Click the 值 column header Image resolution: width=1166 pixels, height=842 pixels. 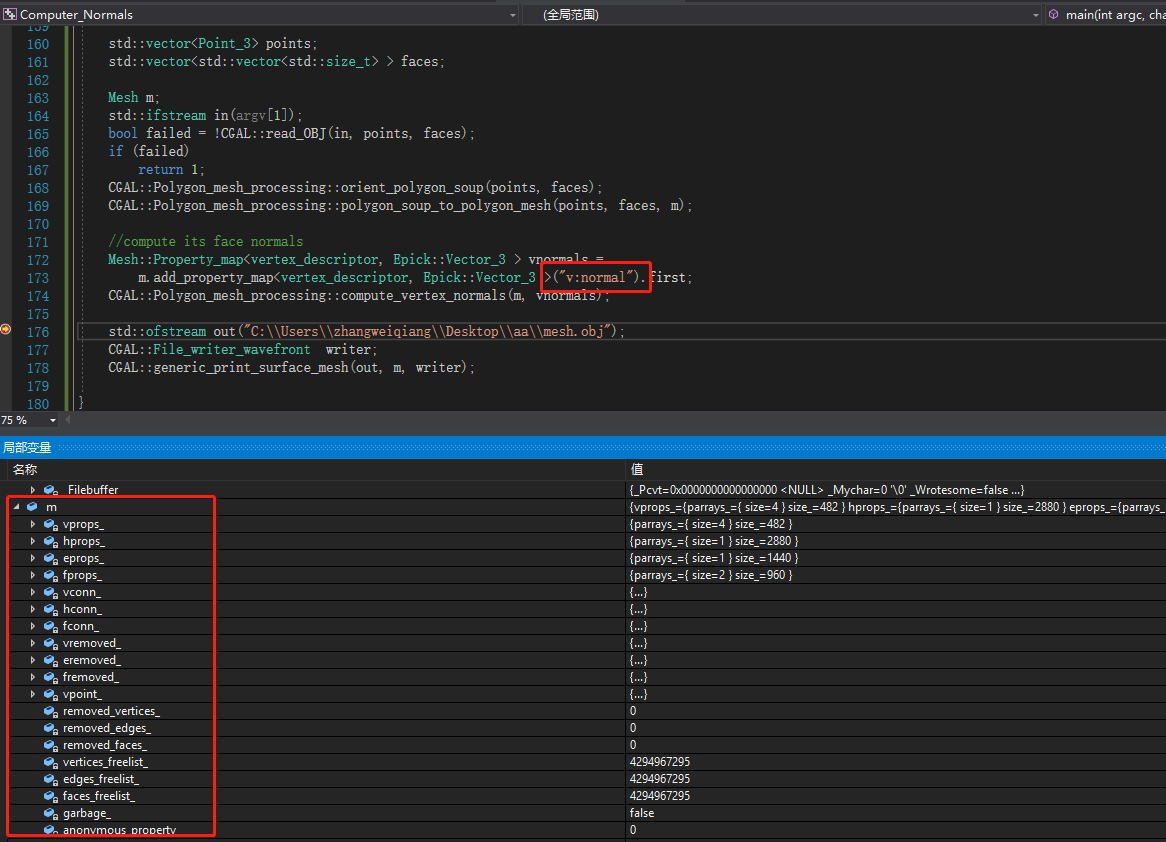click(637, 469)
